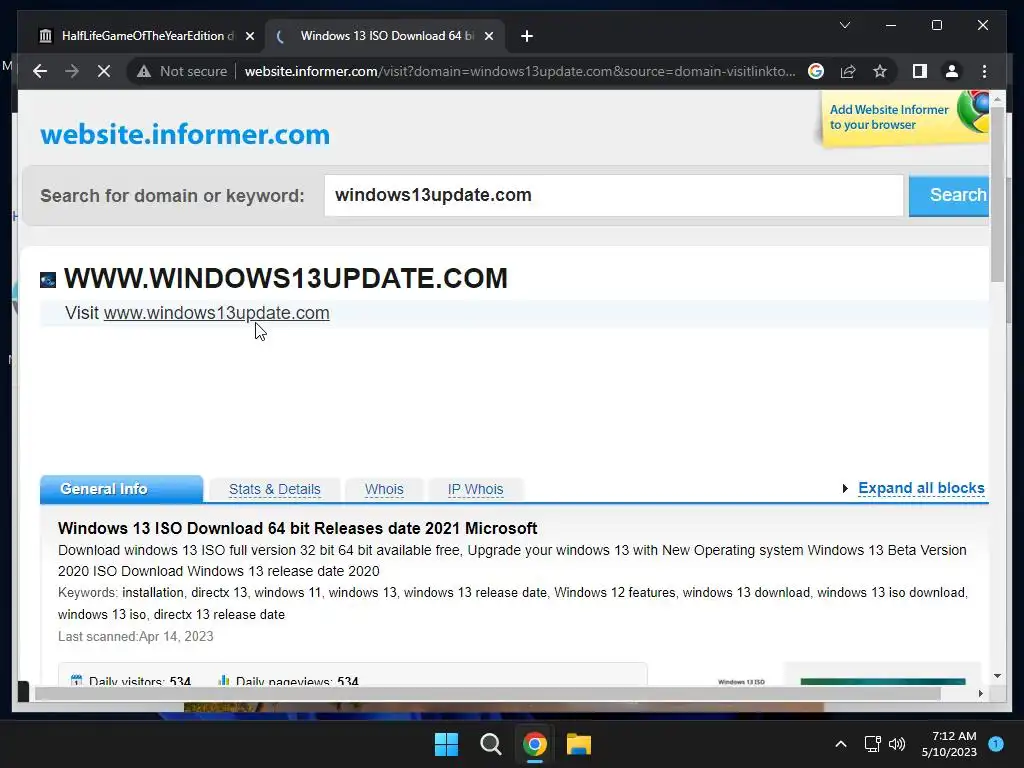This screenshot has width=1024, height=768.
Task: Open the IP Whois tab
Action: [x=475, y=489]
